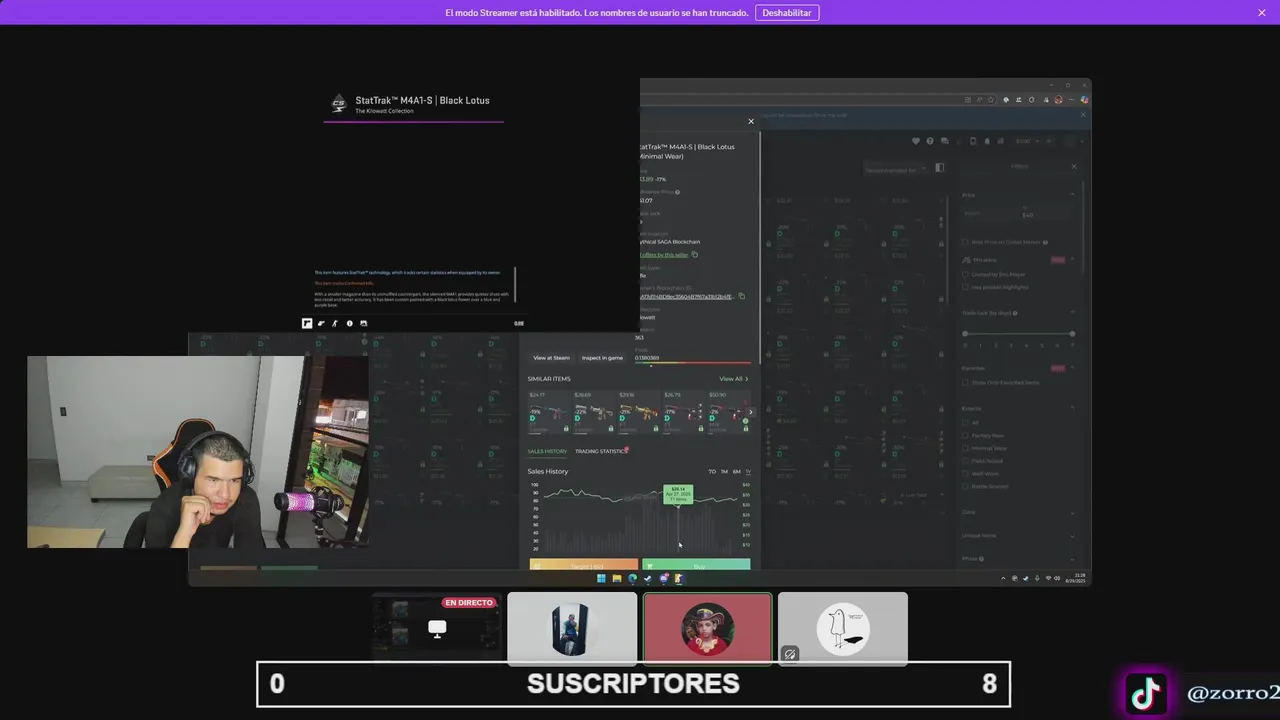This screenshot has height=720, width=1280.
Task: Select the character pose icon in inspect panel
Action: [335, 323]
